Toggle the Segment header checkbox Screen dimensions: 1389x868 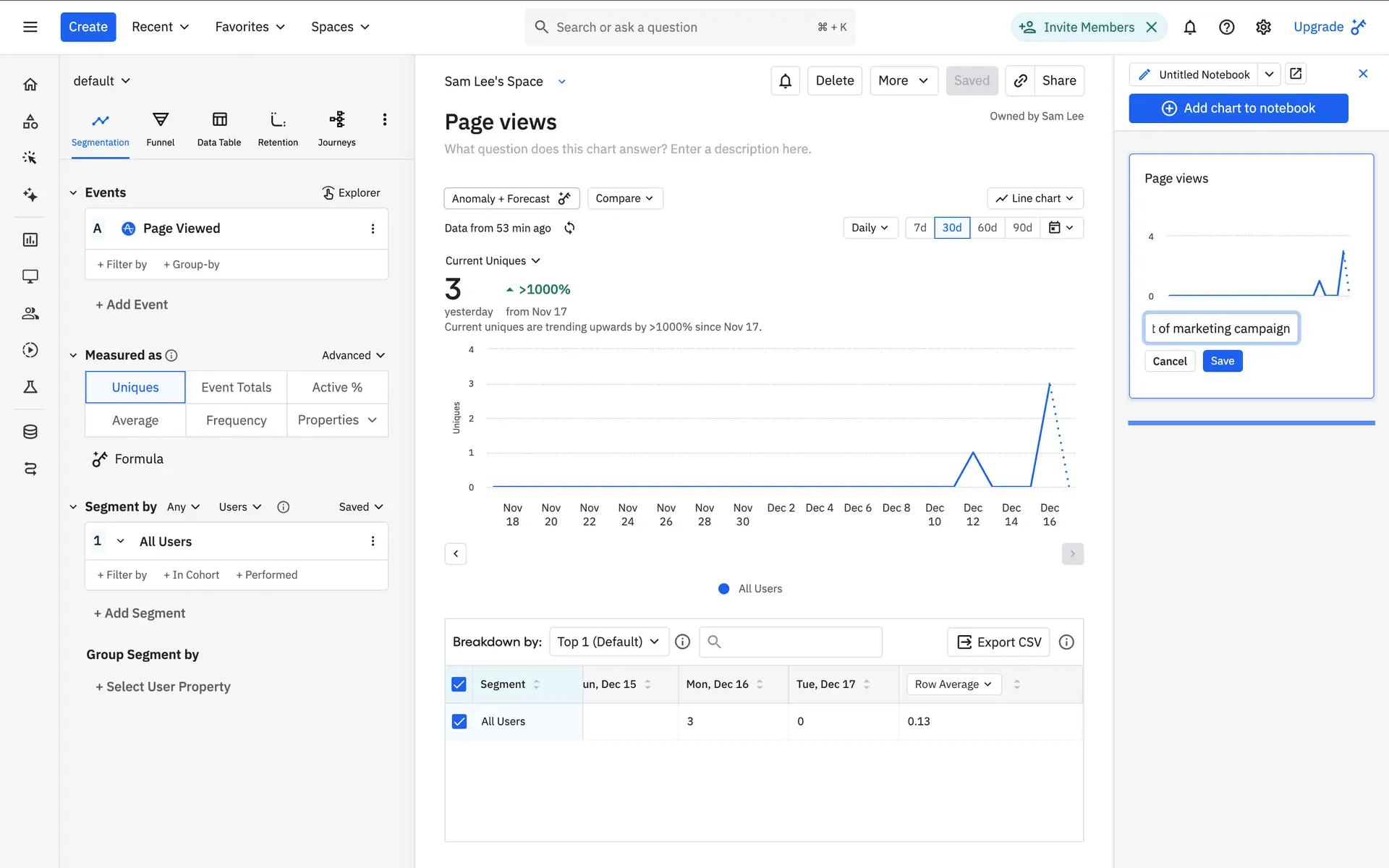(x=459, y=684)
